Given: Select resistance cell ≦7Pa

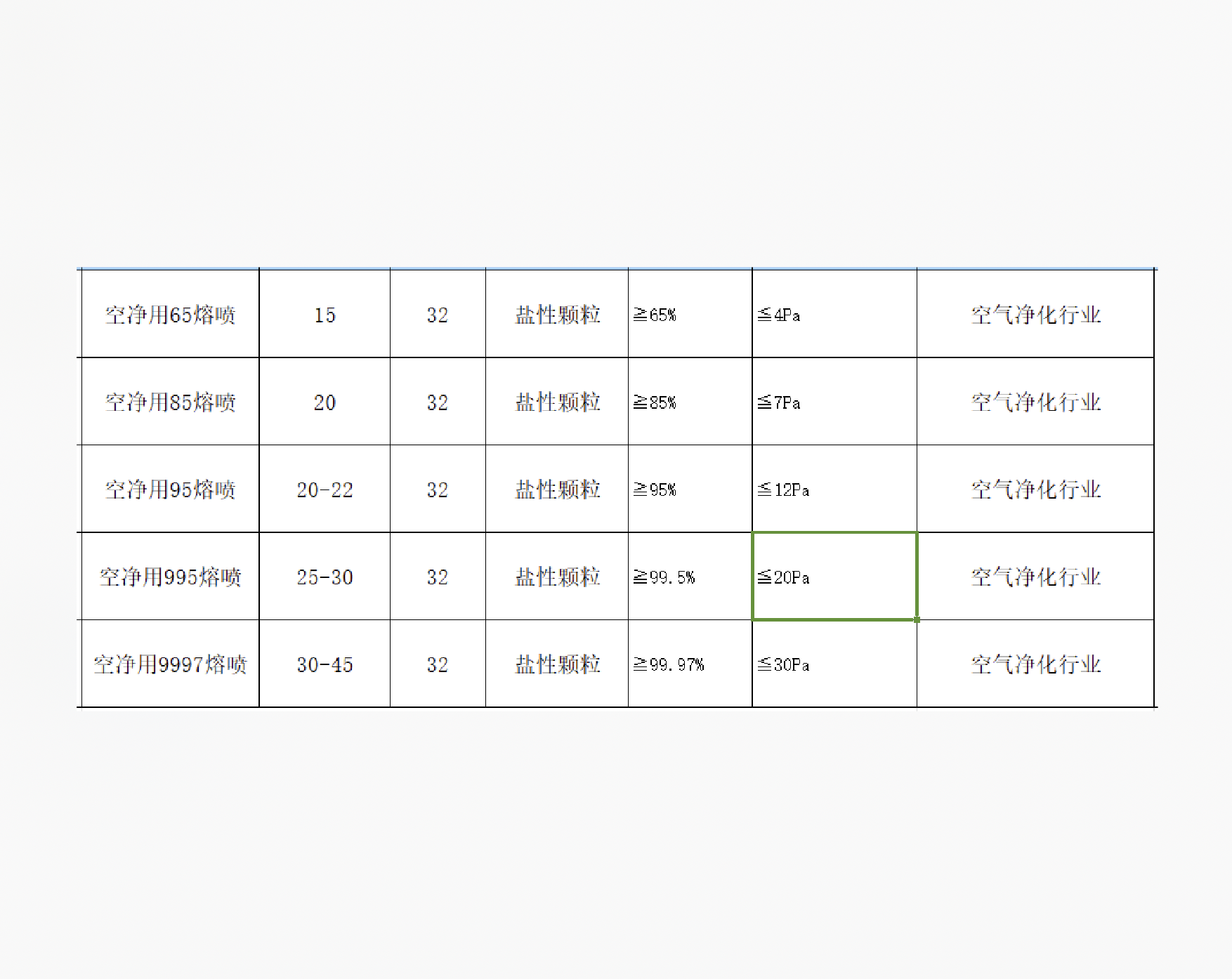Looking at the screenshot, I should (x=834, y=402).
